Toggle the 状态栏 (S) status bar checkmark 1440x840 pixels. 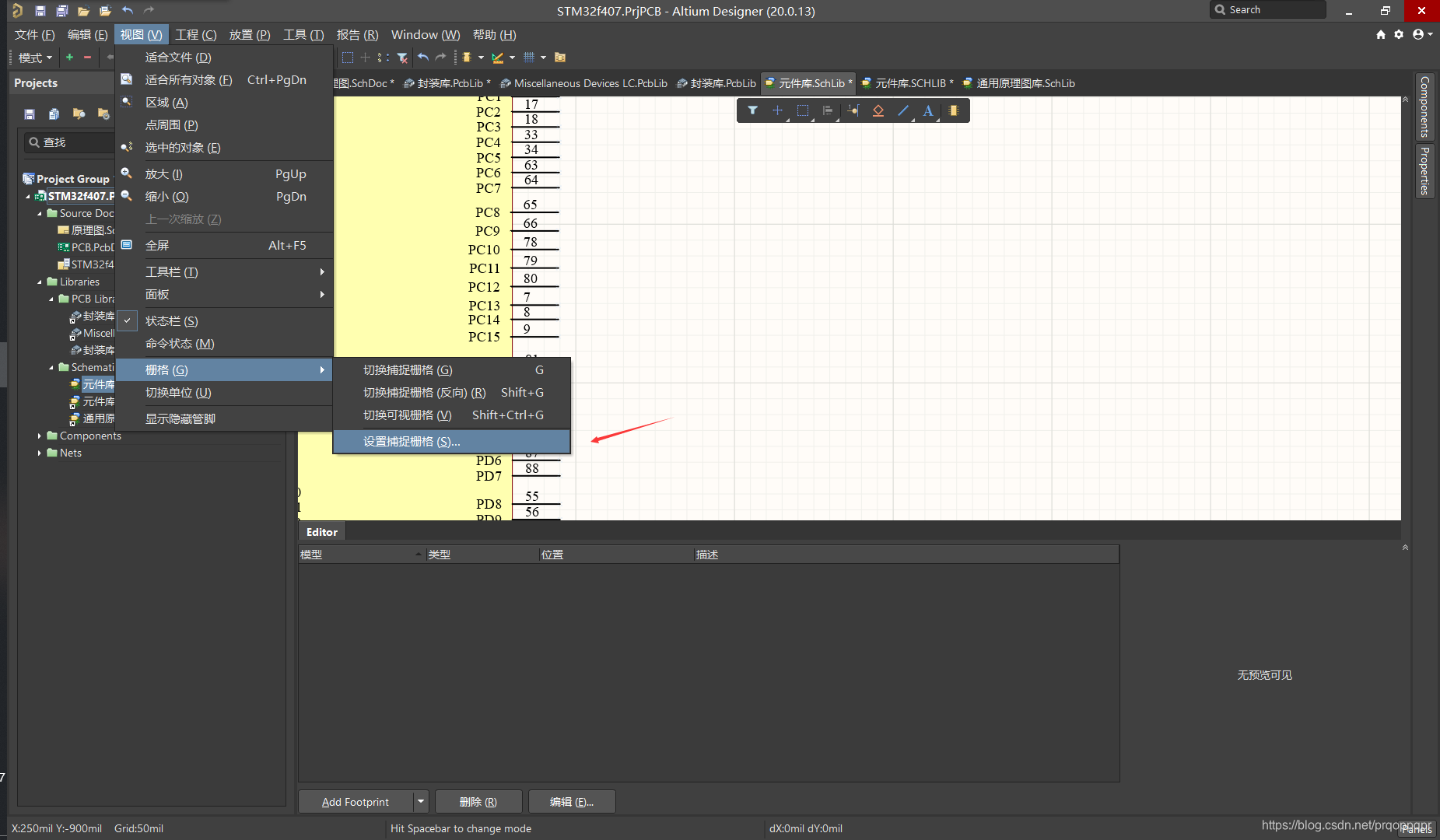(128, 320)
